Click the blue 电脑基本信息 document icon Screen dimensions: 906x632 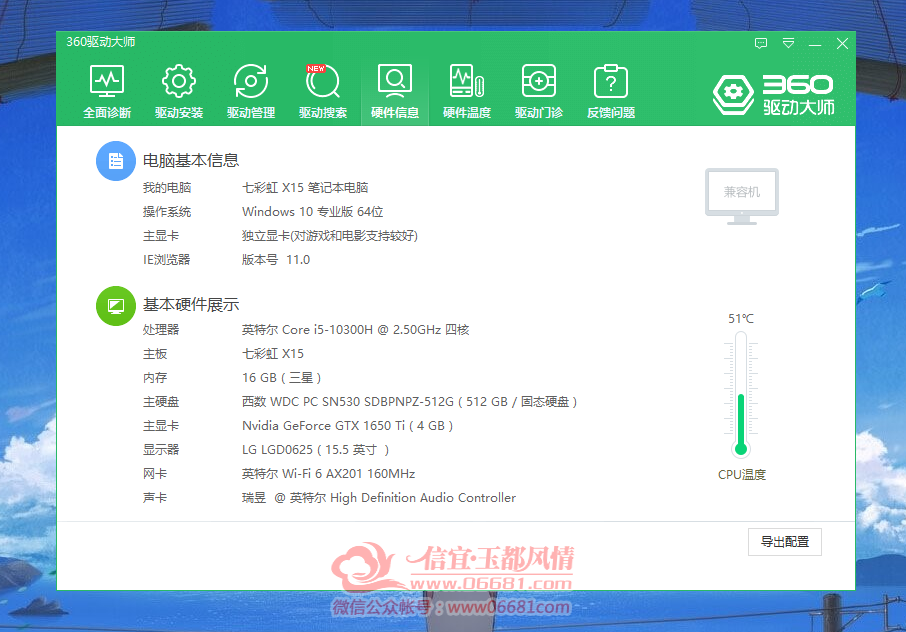(x=116, y=161)
